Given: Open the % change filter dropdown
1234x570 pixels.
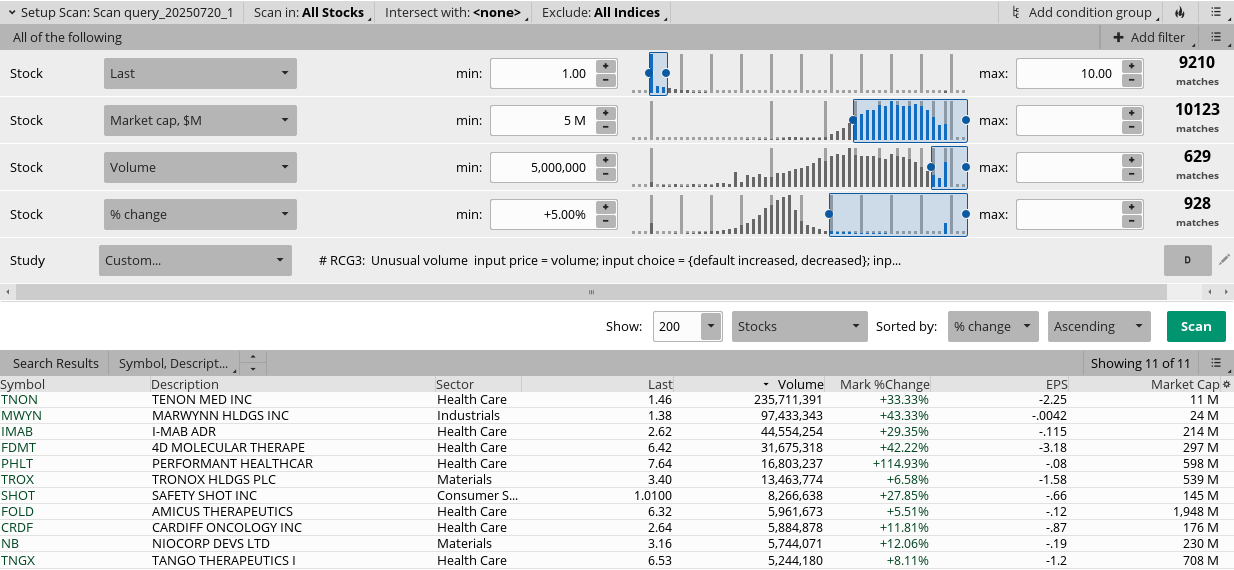Looking at the screenshot, I should tap(200, 214).
